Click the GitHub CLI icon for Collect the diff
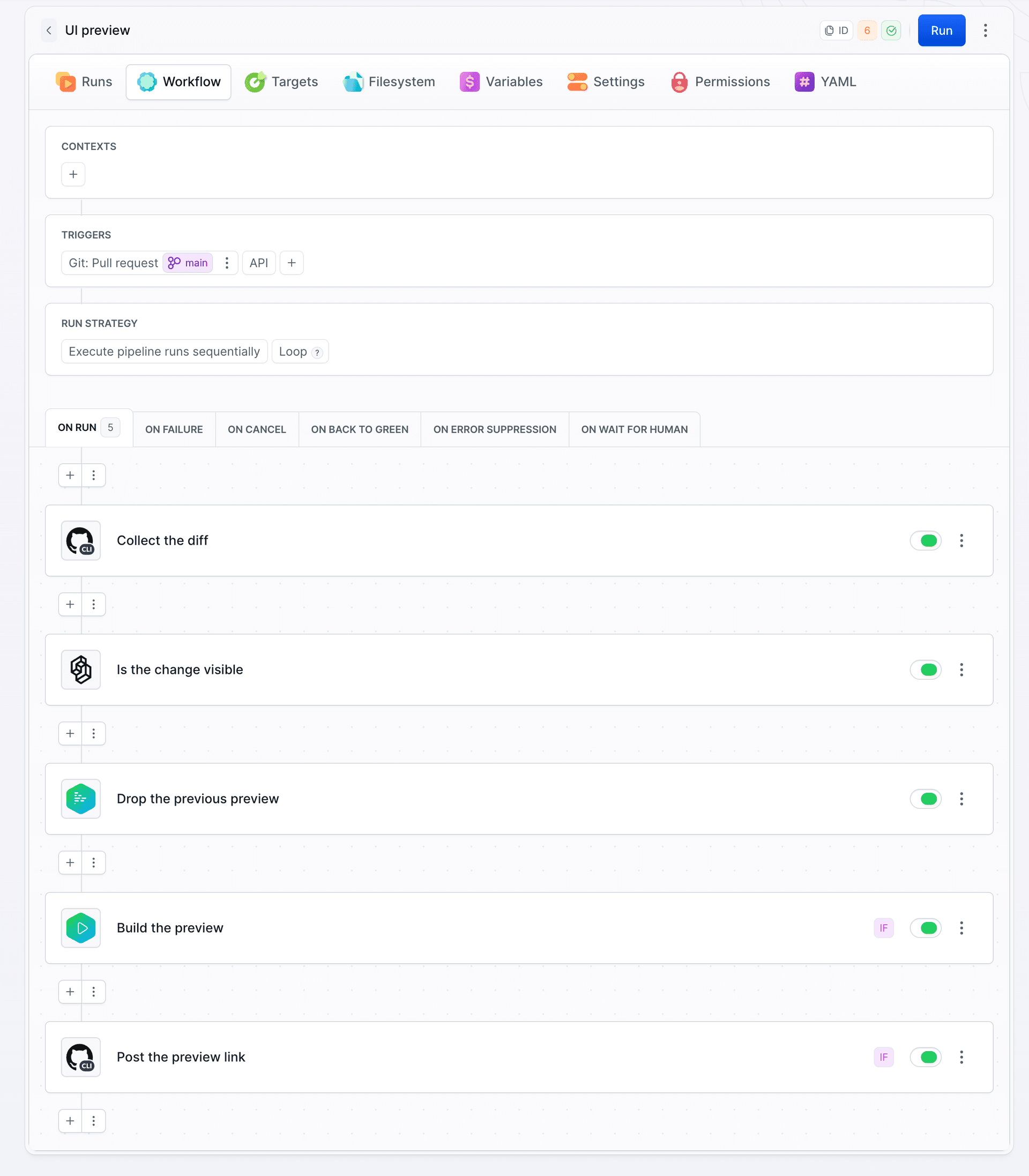1029x1176 pixels. point(81,540)
